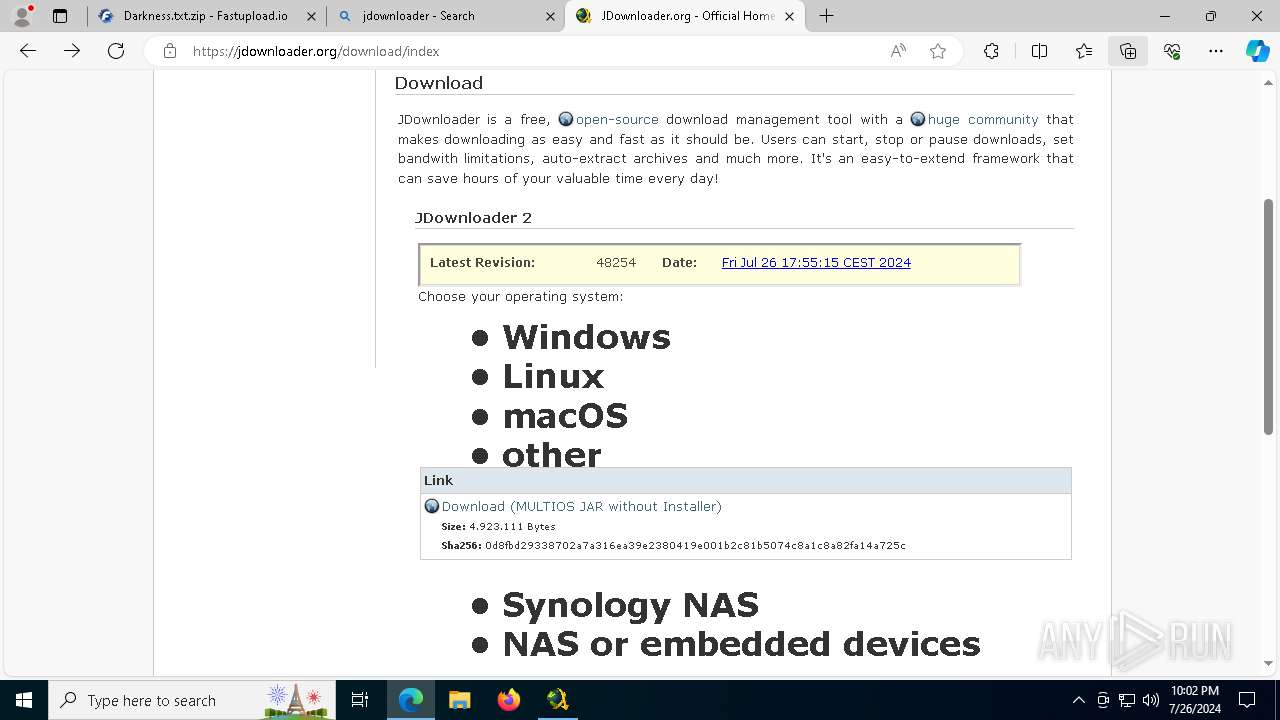Open JDownloader app in the taskbar
The height and width of the screenshot is (720, 1280).
coord(557,700)
